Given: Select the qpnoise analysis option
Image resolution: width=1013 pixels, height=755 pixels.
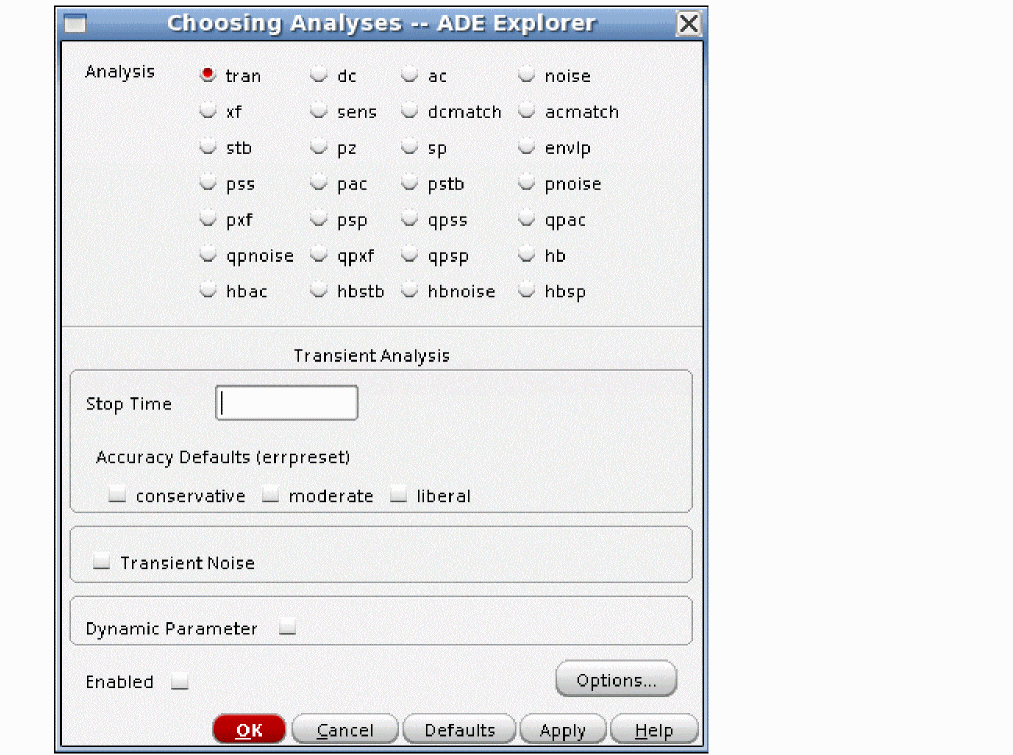Looking at the screenshot, I should tap(207, 255).
